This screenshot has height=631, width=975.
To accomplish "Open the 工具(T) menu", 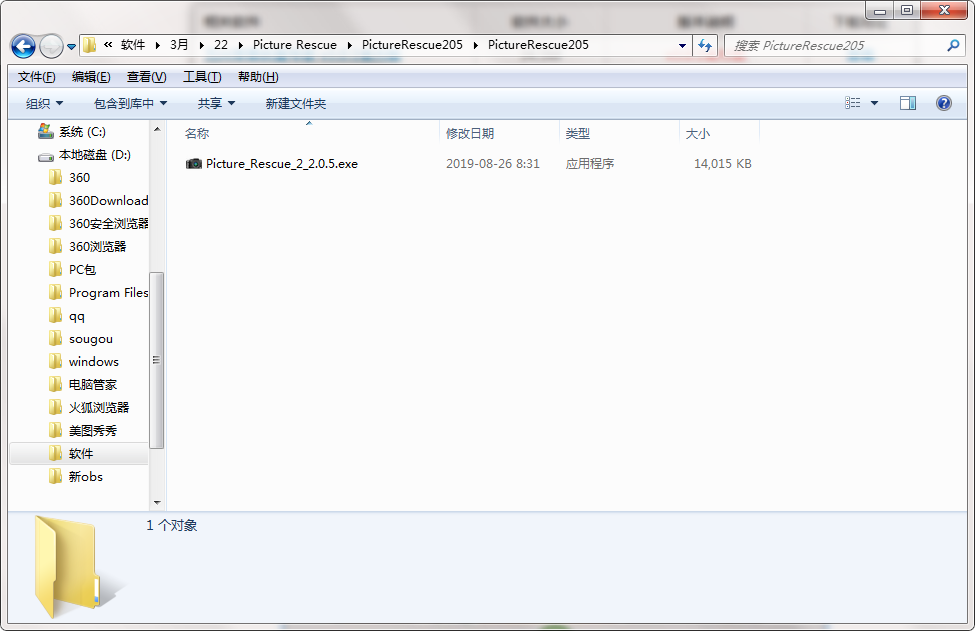I will 202,77.
